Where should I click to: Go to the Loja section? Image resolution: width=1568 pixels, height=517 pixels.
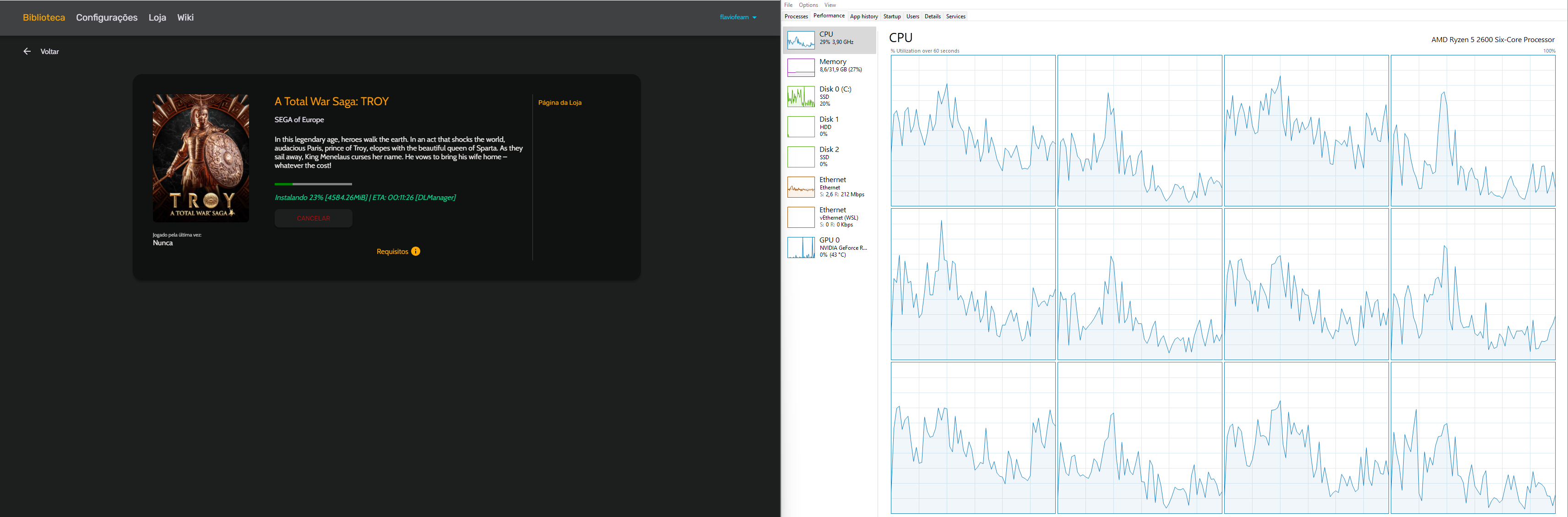tap(157, 18)
